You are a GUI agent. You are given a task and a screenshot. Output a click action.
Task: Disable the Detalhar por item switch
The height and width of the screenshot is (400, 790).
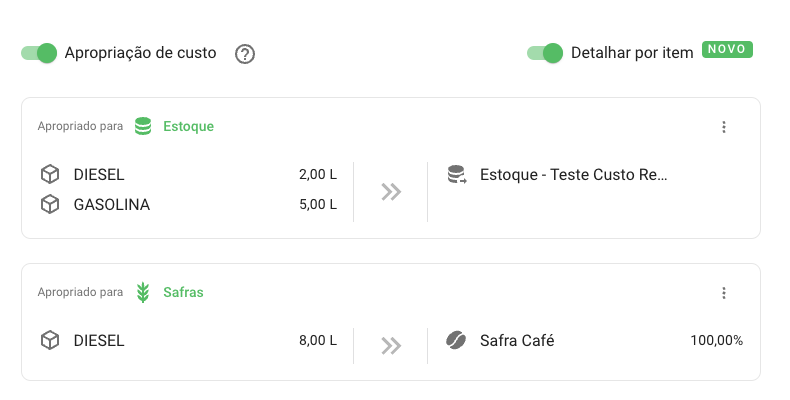coord(545,53)
